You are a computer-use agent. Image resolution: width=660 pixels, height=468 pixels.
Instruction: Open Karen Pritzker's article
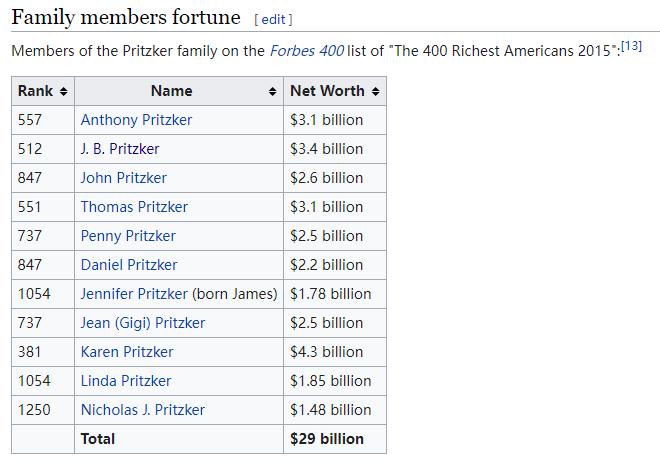click(127, 352)
